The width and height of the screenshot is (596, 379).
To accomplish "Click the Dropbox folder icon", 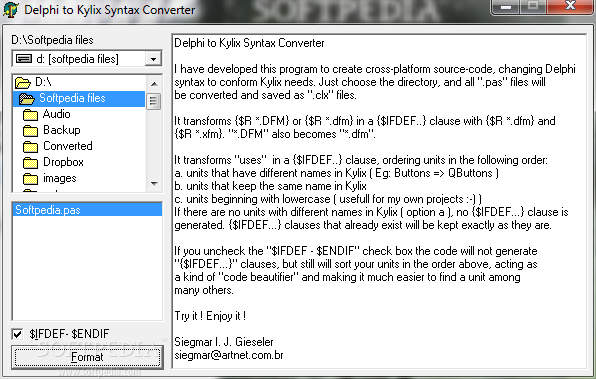I will tap(30, 163).
